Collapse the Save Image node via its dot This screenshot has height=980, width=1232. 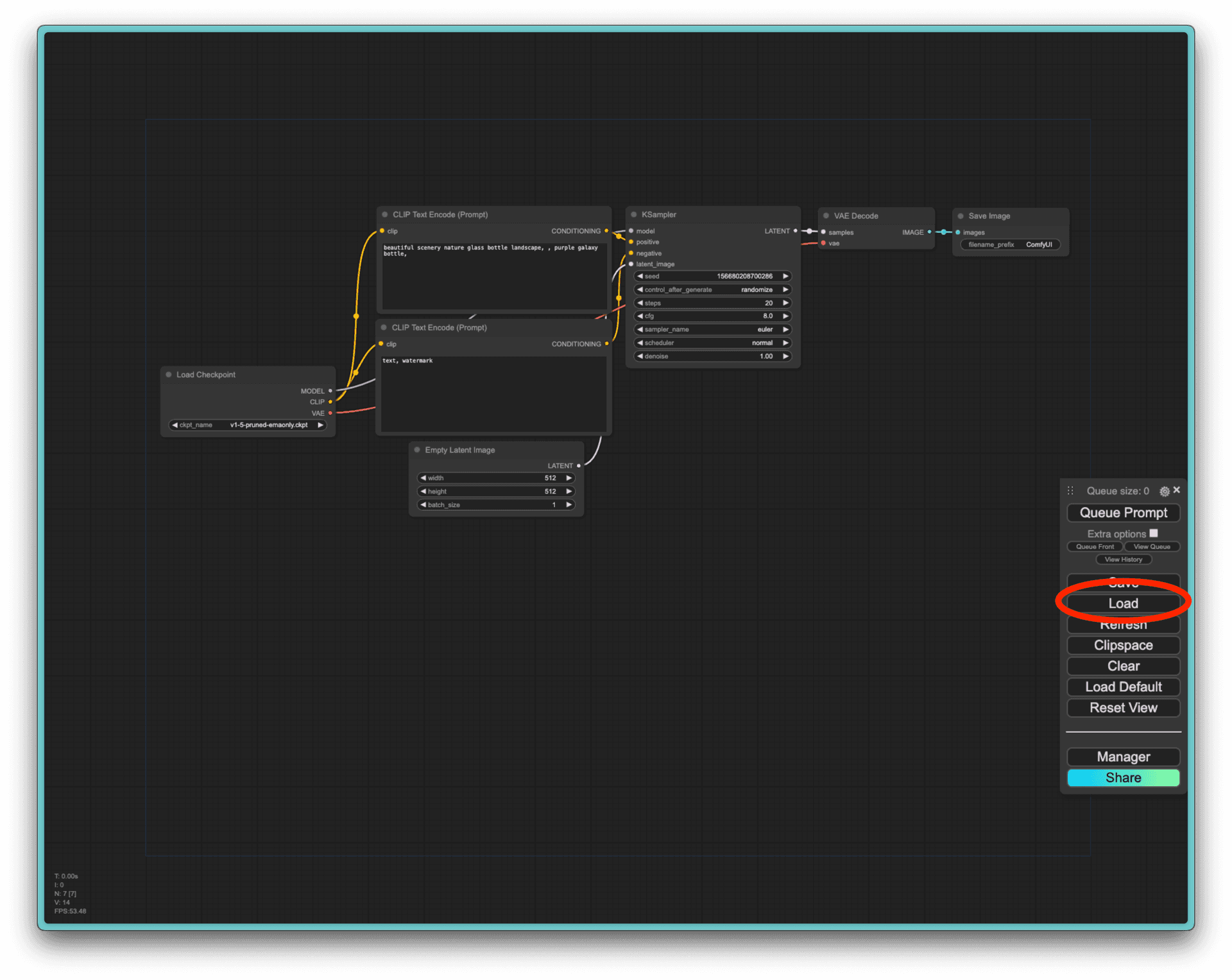click(961, 216)
